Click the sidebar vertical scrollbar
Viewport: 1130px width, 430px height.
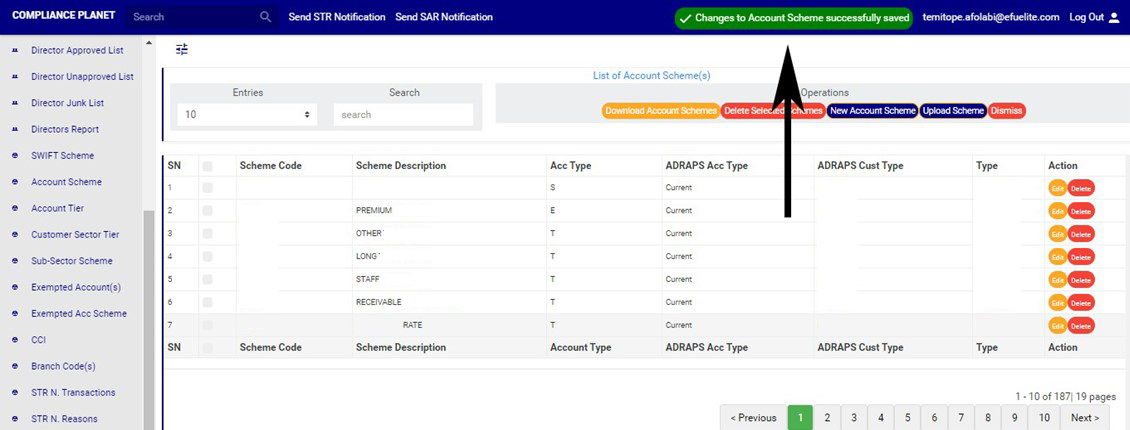[x=149, y=300]
